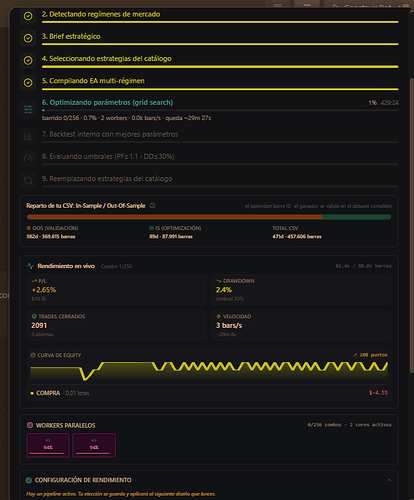Click the 'Hay un pipeline activo' notice text
Screen dimensions: 414x500
[121, 494]
